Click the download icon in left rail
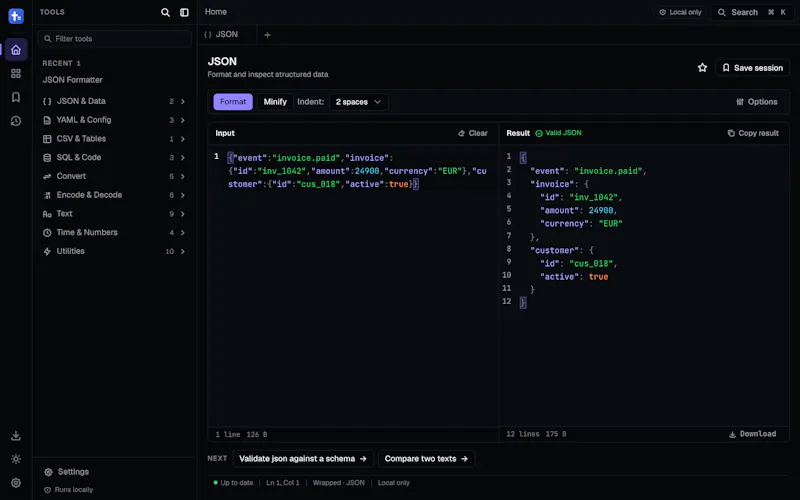800x500 pixels. [x=16, y=435]
